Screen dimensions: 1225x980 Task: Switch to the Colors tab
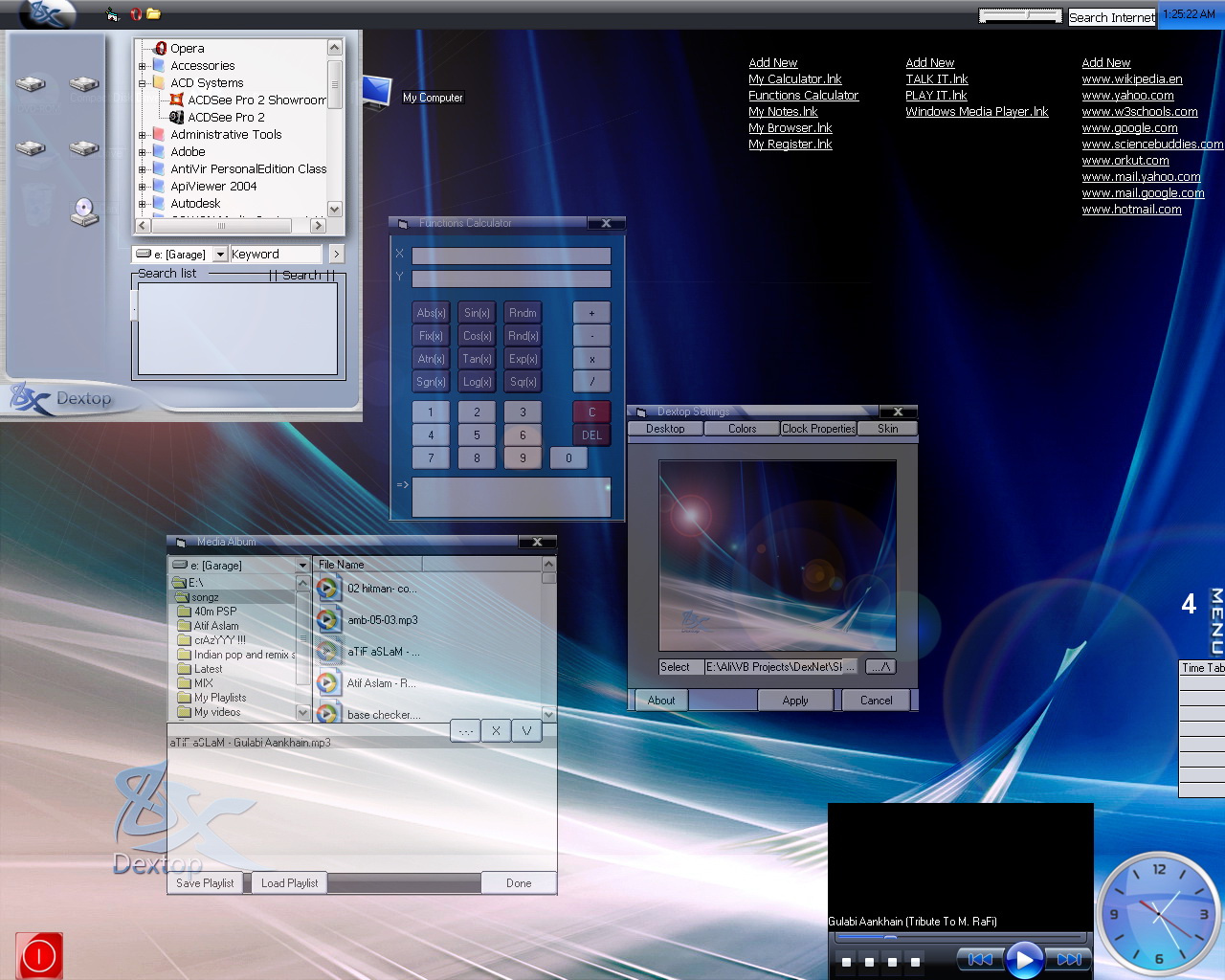pyautogui.click(x=742, y=429)
